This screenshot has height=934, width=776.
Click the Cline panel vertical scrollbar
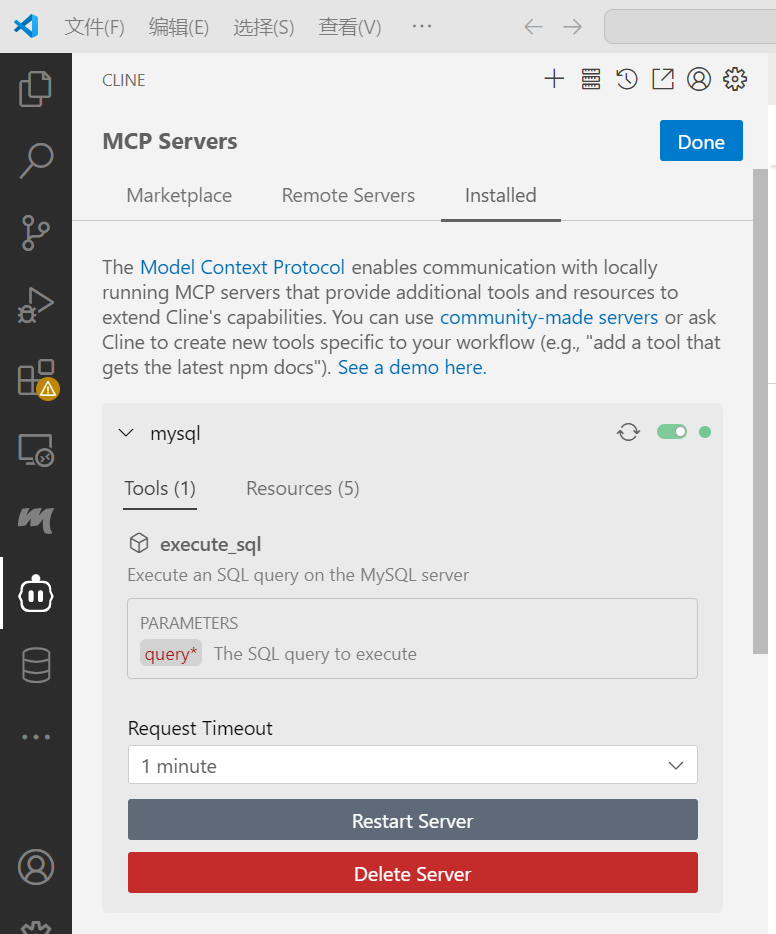pyautogui.click(x=760, y=411)
